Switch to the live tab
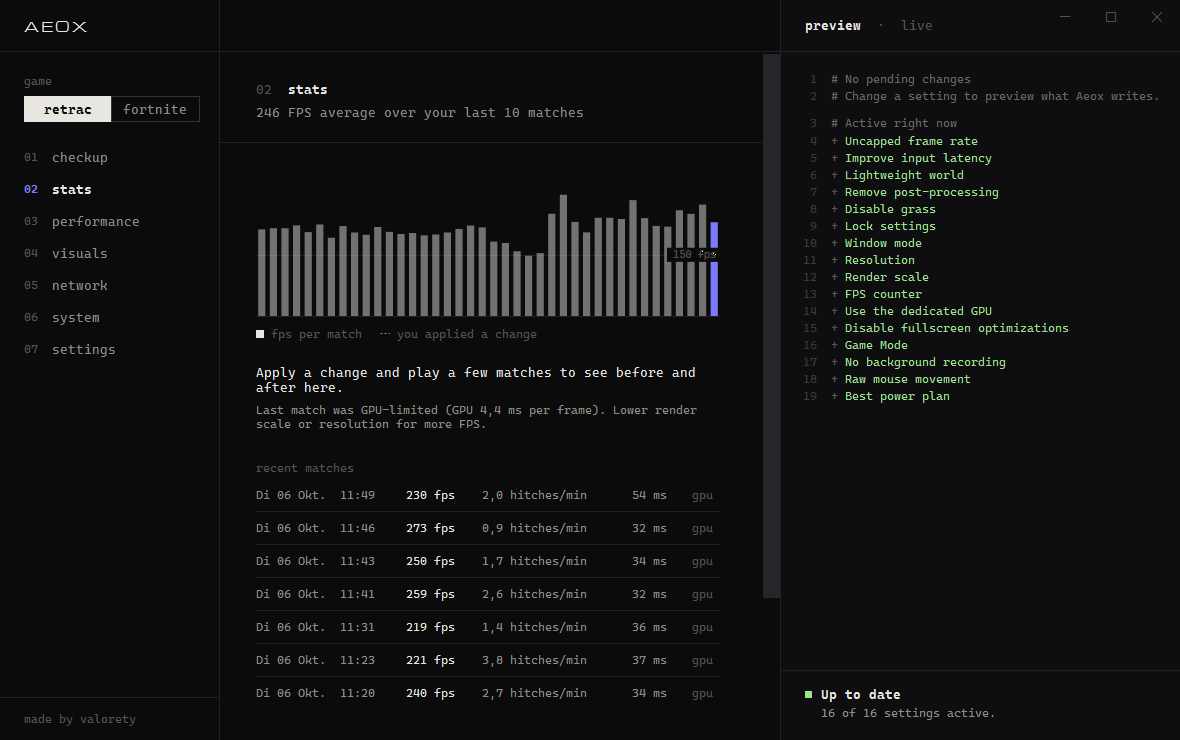 (x=917, y=26)
